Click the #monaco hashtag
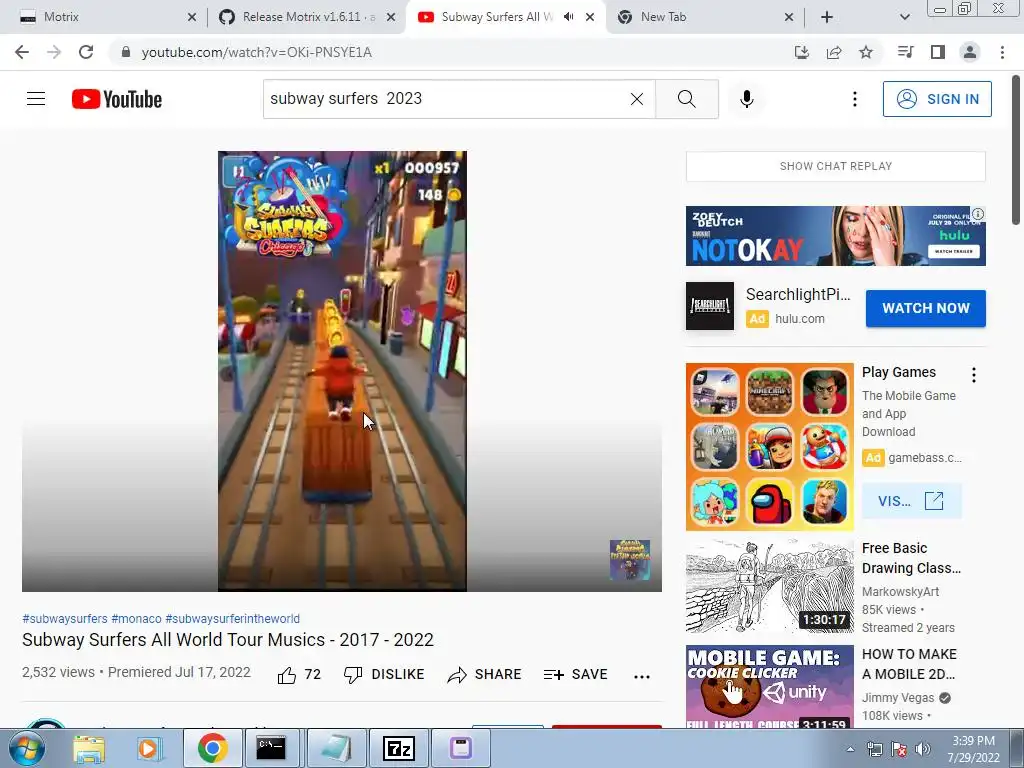 [x=136, y=618]
